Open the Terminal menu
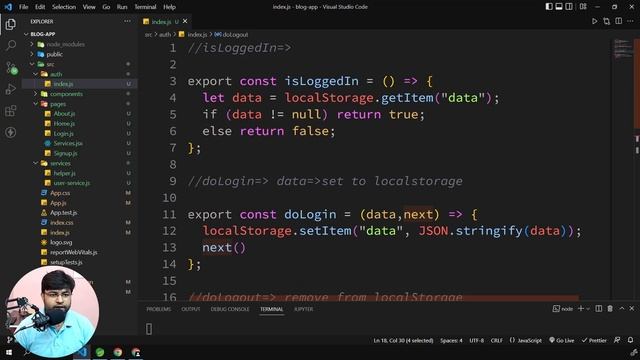Image resolution: width=640 pixels, height=360 pixels. [x=145, y=7]
